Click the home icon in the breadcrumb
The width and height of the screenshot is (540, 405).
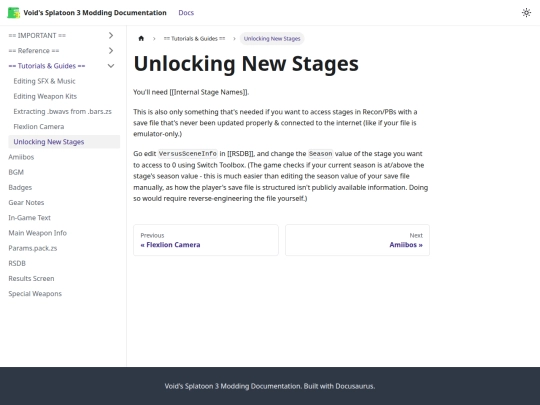point(141,38)
